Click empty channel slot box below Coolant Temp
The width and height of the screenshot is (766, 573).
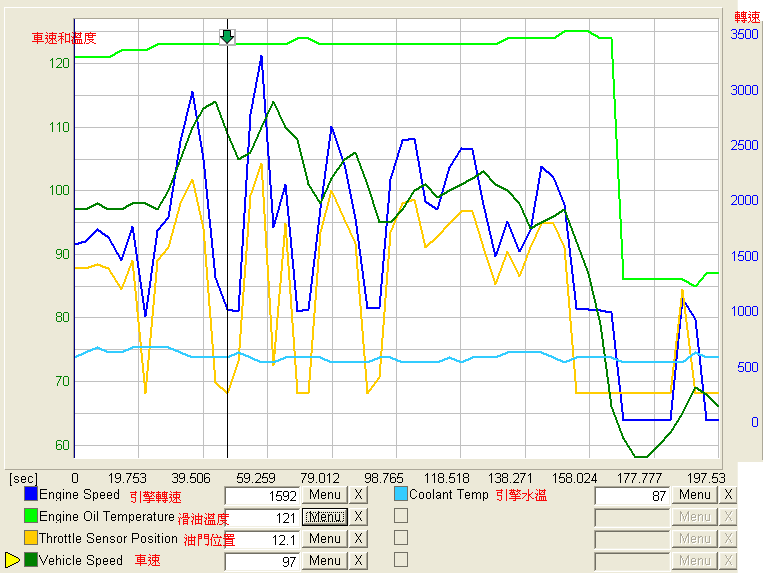tap(401, 516)
